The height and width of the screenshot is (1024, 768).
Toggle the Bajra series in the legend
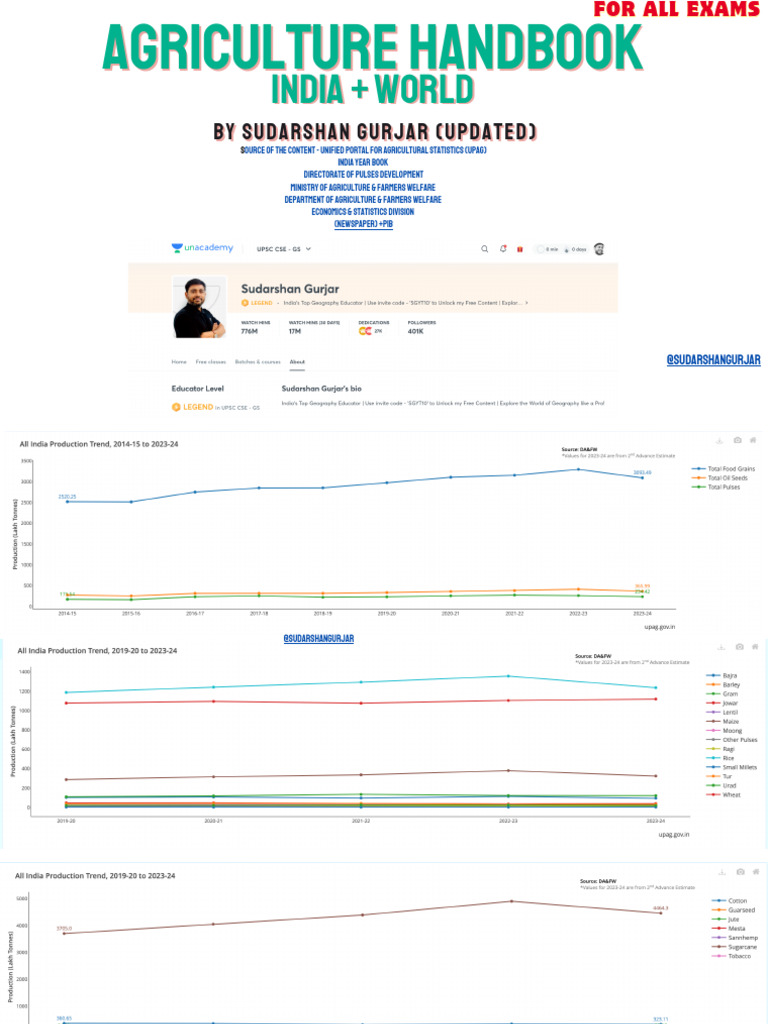coord(722,676)
